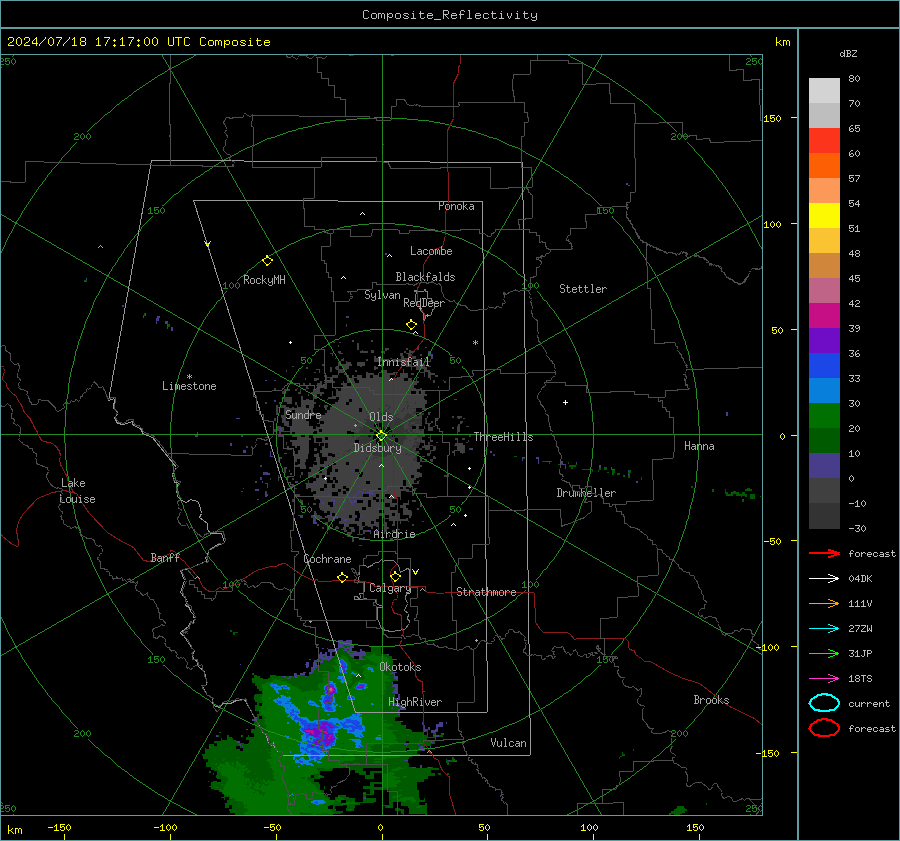Image resolution: width=900 pixels, height=841 pixels.
Task: Click the magenta 18TS arrow icon
Action: coord(824,679)
